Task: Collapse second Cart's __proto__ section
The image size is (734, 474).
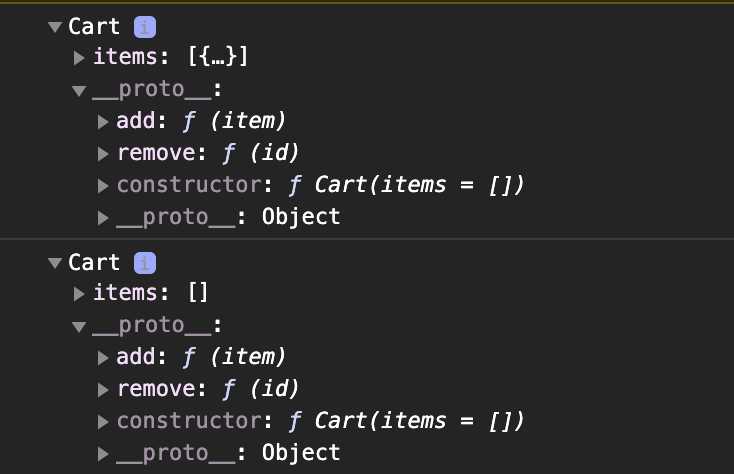Action: point(79,326)
